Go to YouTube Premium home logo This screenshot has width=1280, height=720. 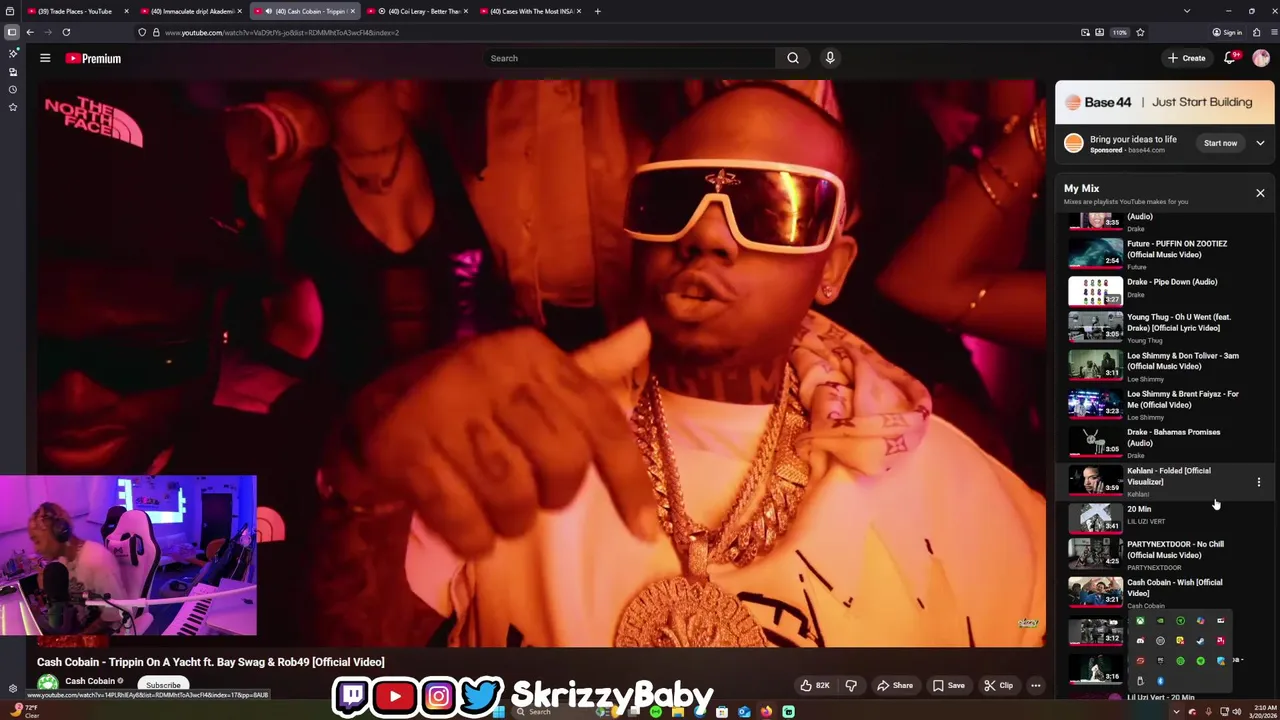[93, 58]
